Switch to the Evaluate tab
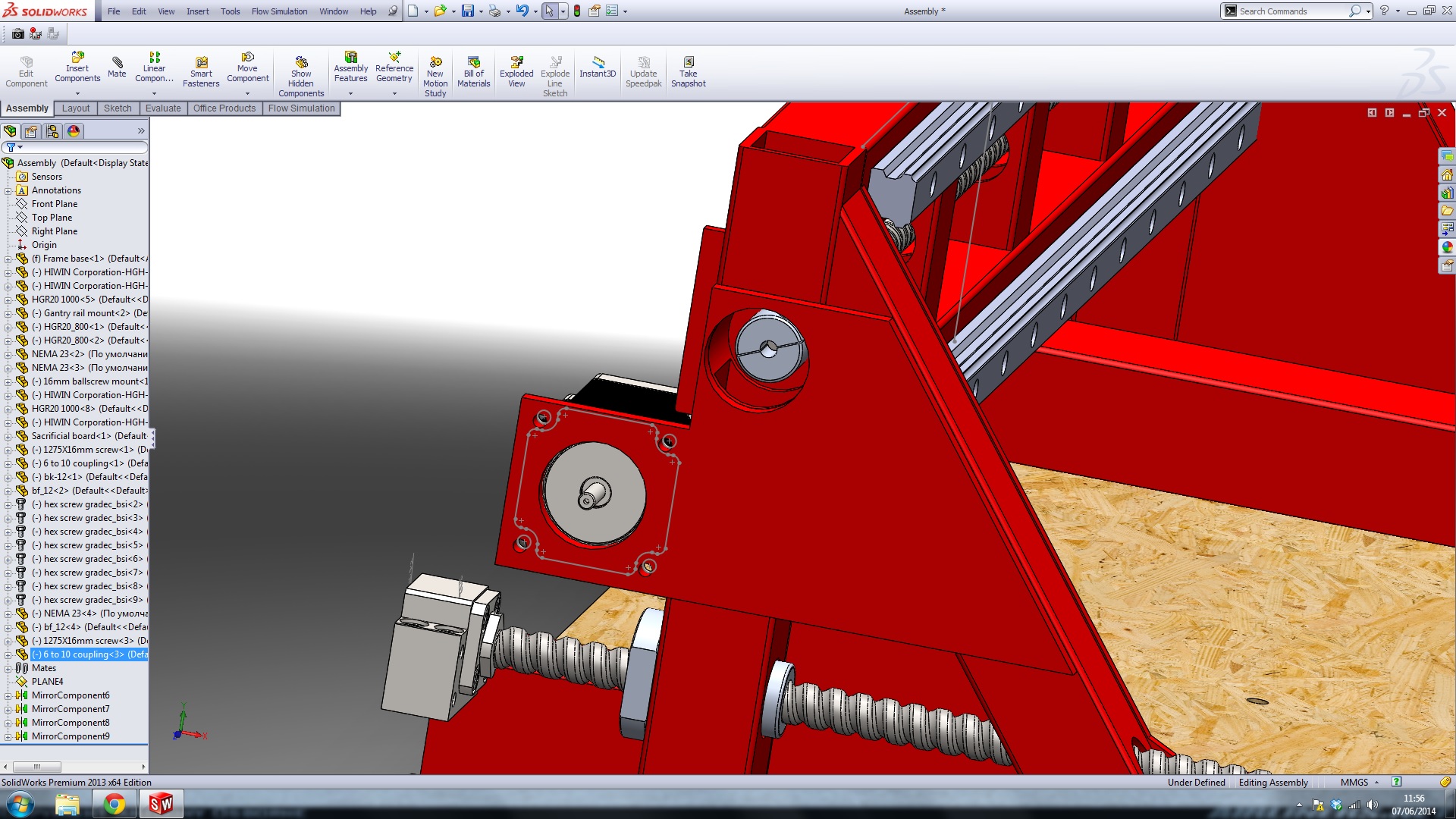This screenshot has height=819, width=1456. click(163, 108)
